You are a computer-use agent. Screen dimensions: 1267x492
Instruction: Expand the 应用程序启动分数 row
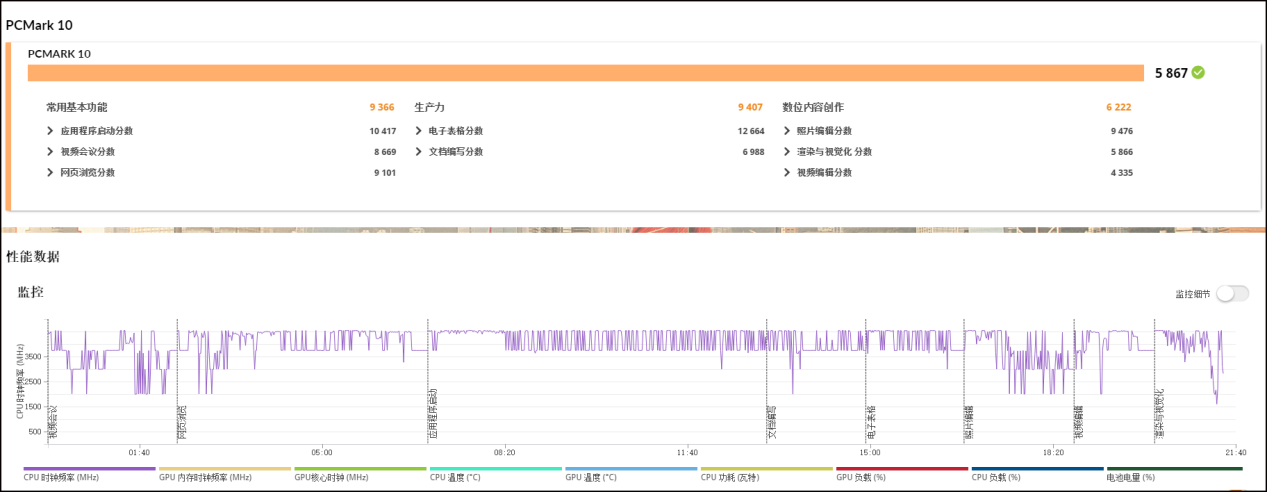[50, 131]
